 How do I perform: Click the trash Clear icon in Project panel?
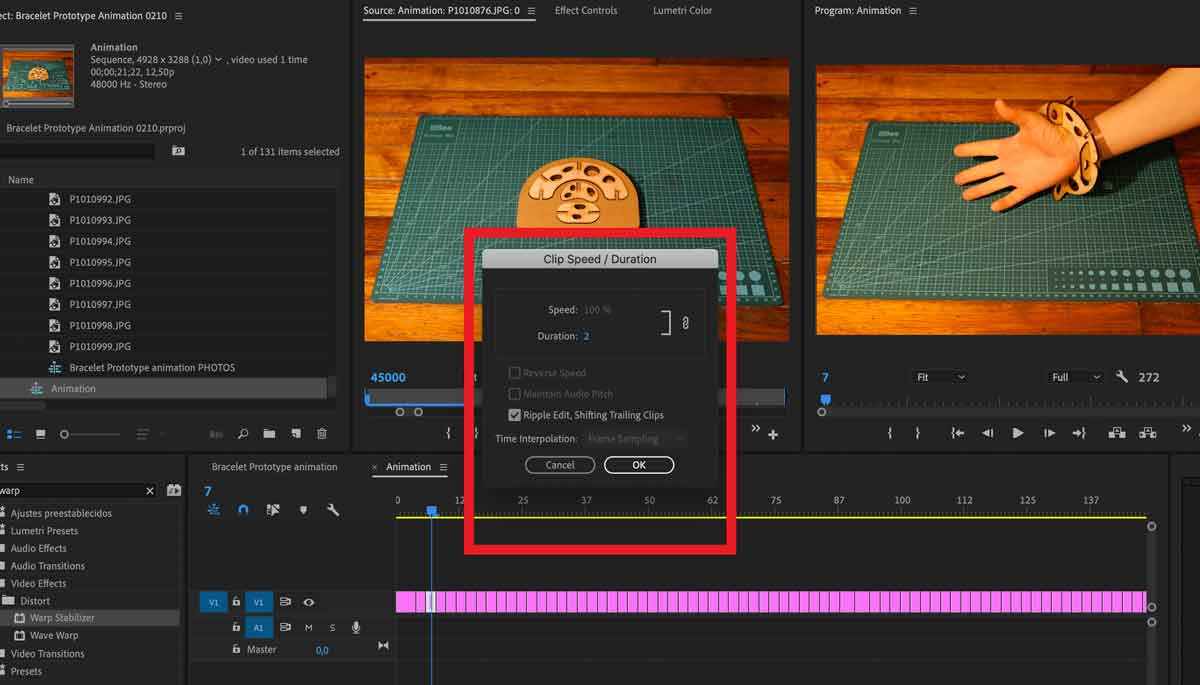[x=322, y=434]
